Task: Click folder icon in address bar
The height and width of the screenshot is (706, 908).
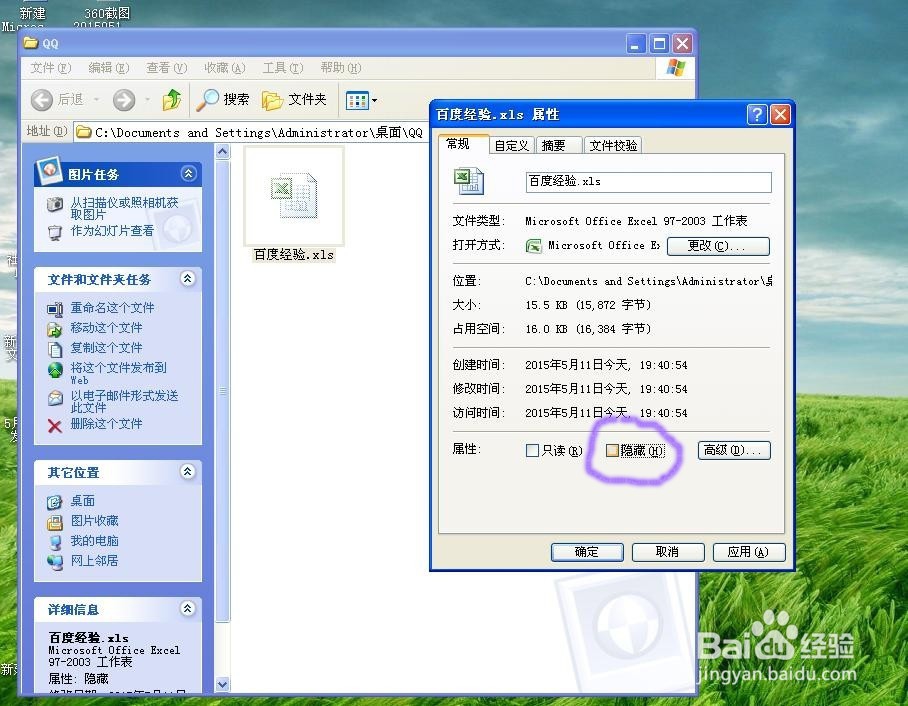Action: coord(84,132)
